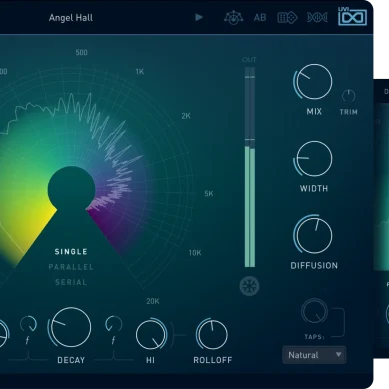This screenshot has height=389, width=389.
Task: Click the circular spectrum display center
Action: coord(71,189)
